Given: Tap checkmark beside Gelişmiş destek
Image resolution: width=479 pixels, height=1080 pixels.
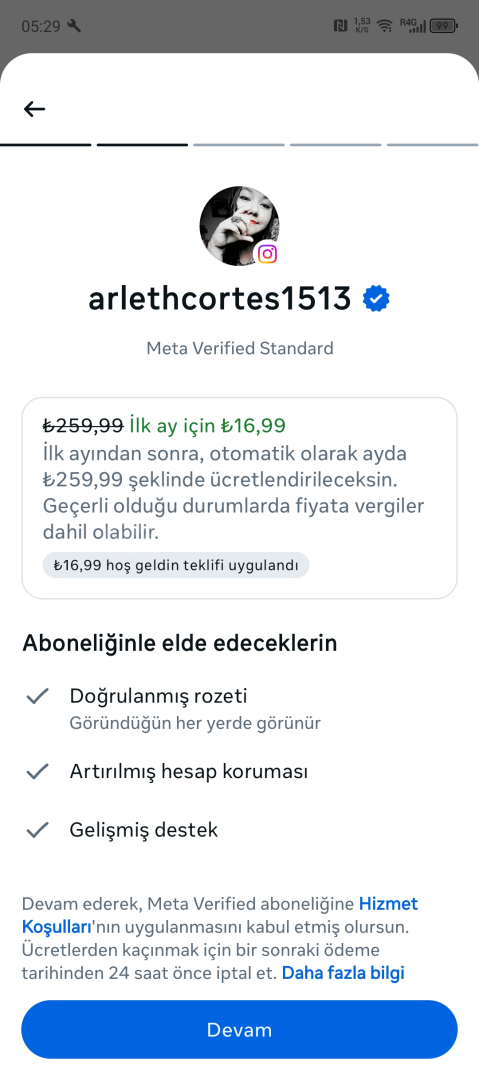Looking at the screenshot, I should [x=37, y=829].
